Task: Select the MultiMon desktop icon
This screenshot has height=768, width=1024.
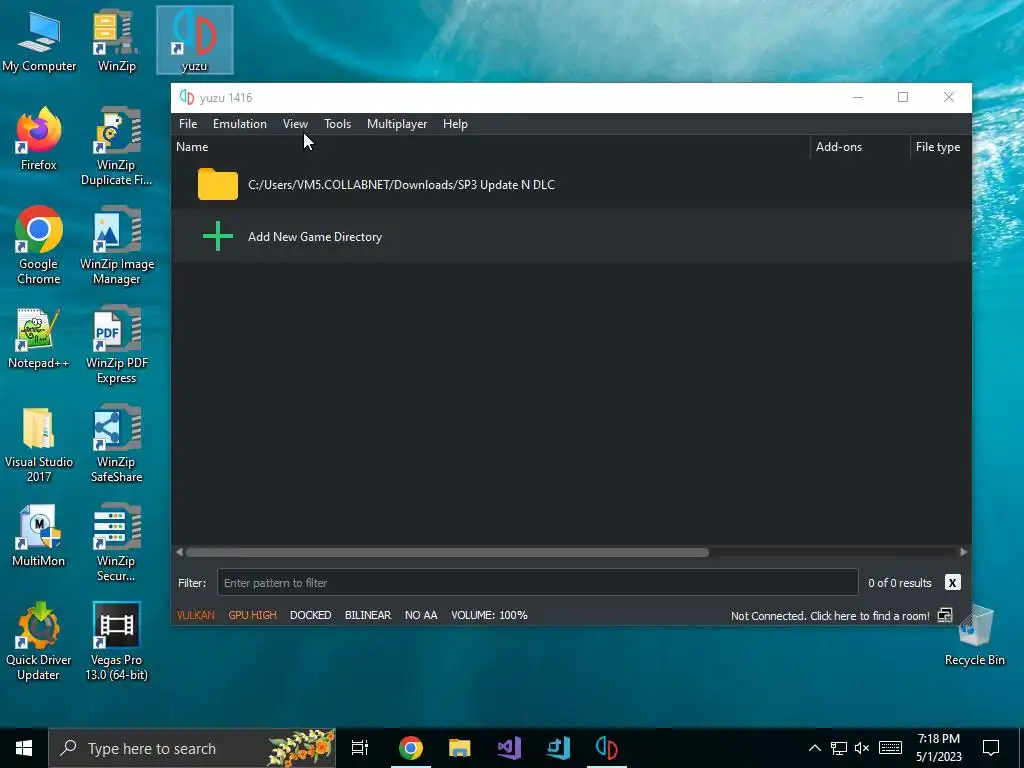Action: click(x=39, y=536)
